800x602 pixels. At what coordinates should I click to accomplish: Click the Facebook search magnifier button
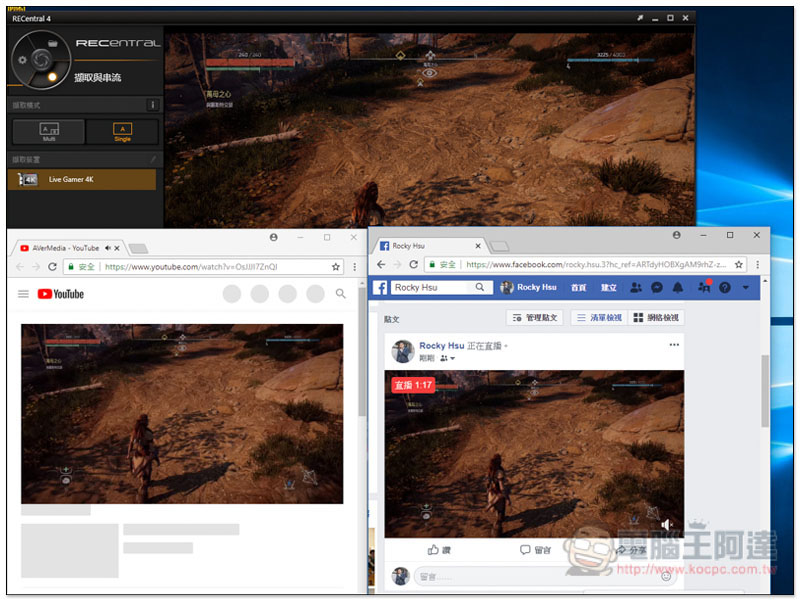pos(480,288)
